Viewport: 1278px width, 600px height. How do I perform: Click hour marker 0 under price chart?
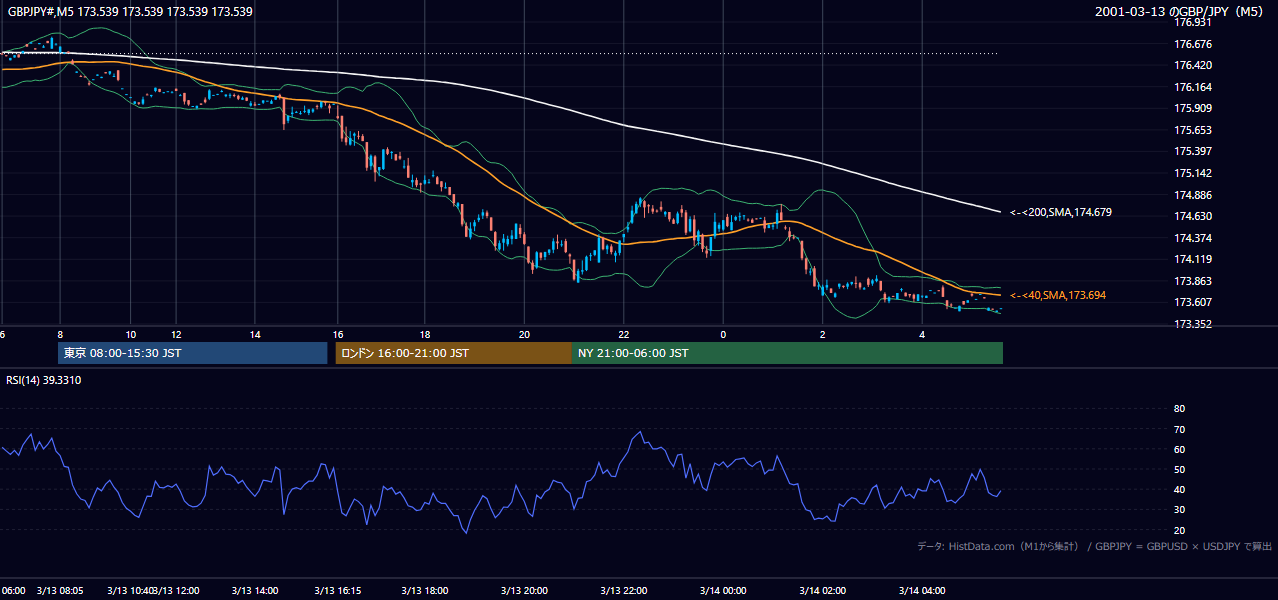pyautogui.click(x=723, y=334)
